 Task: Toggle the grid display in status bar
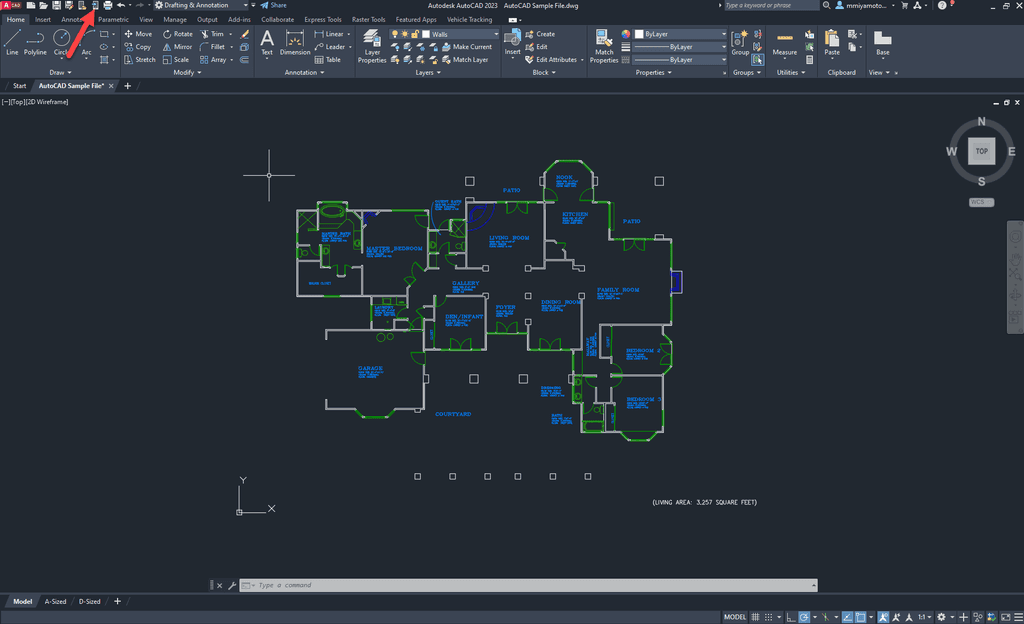[756, 614]
